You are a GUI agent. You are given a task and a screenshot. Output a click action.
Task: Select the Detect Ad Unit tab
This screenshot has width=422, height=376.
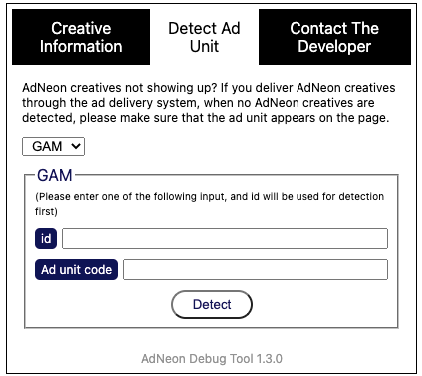click(204, 37)
